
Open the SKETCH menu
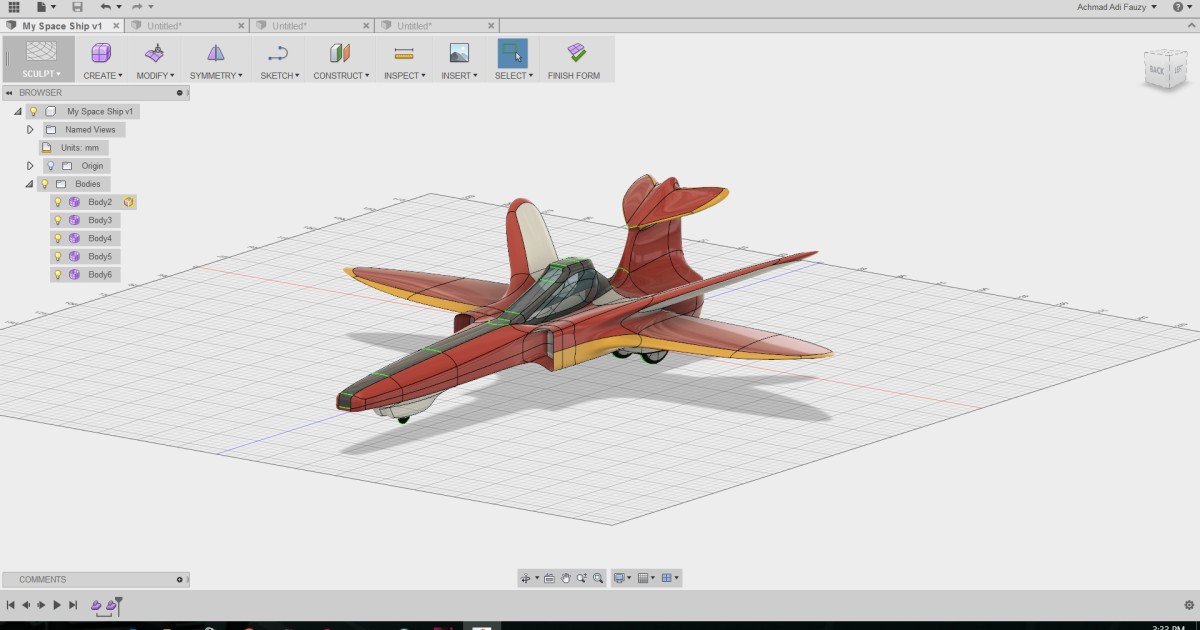point(280,75)
